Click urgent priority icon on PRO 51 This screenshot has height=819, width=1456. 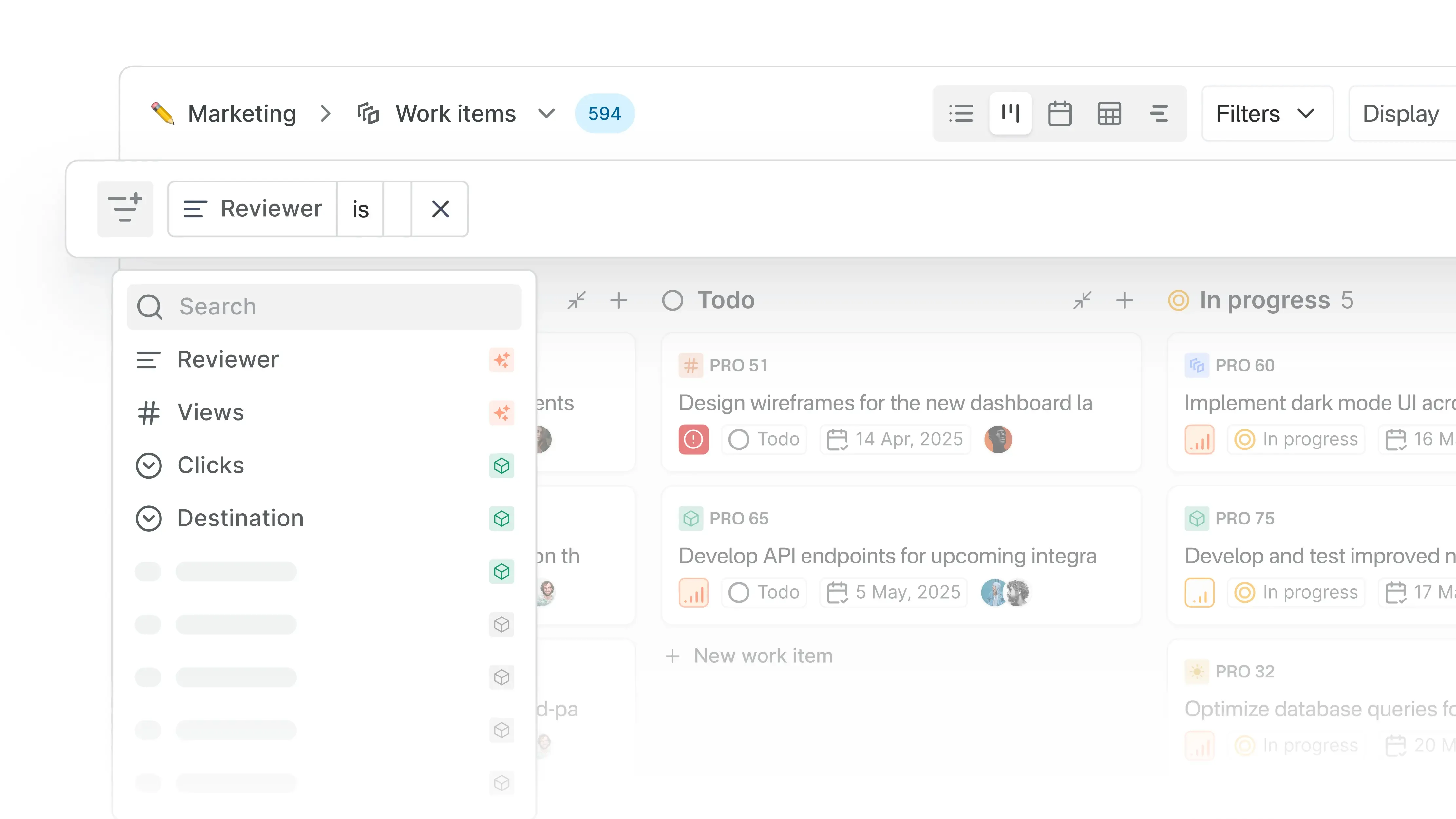(x=693, y=439)
